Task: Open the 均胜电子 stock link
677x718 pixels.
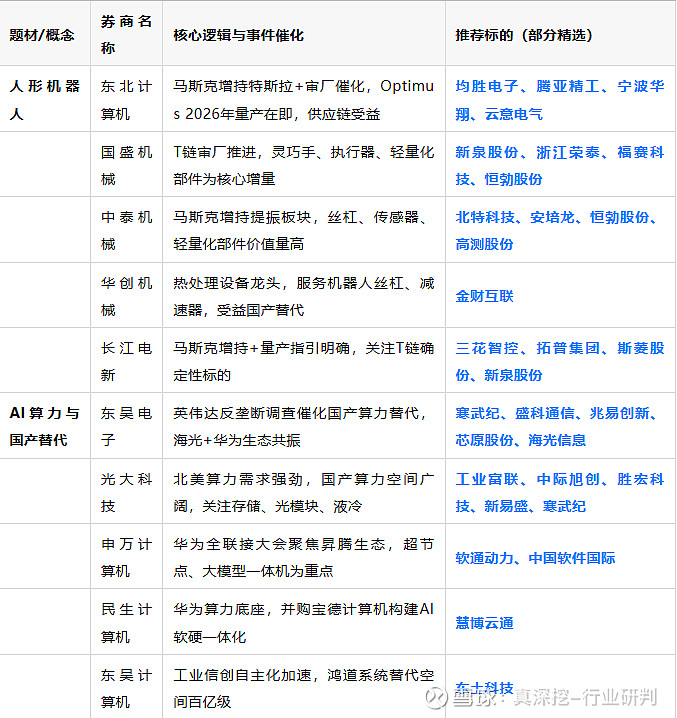Action: point(486,86)
